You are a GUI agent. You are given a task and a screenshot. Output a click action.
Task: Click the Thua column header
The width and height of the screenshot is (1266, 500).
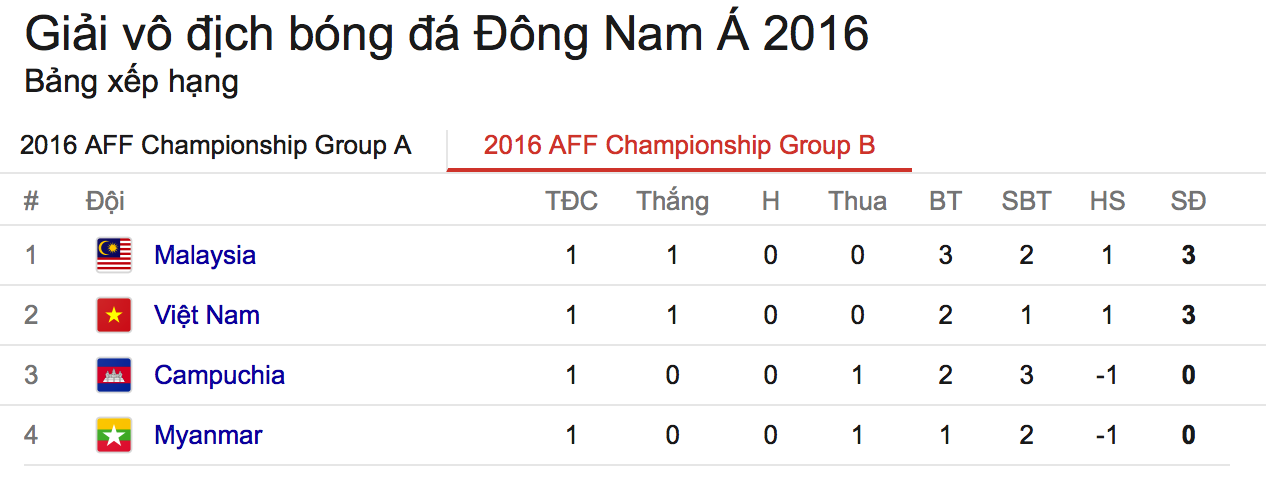point(857,201)
